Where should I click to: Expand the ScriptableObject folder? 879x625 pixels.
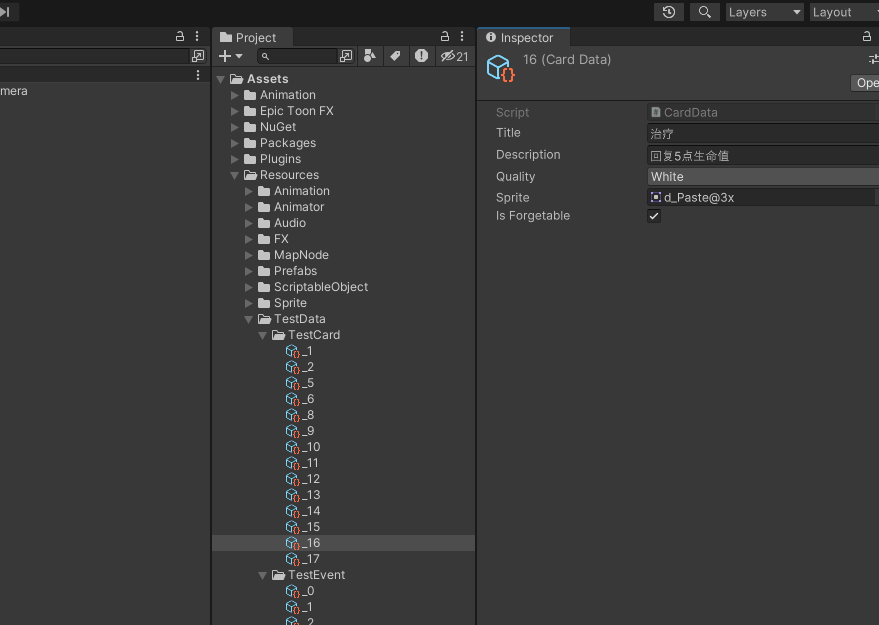click(249, 287)
